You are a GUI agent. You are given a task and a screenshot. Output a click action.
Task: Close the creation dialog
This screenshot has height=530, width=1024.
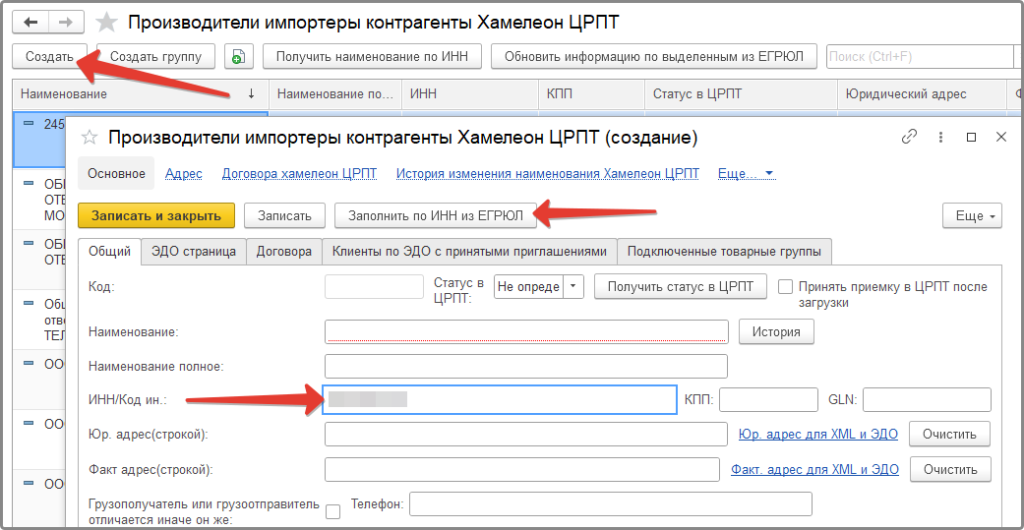(x=1001, y=137)
